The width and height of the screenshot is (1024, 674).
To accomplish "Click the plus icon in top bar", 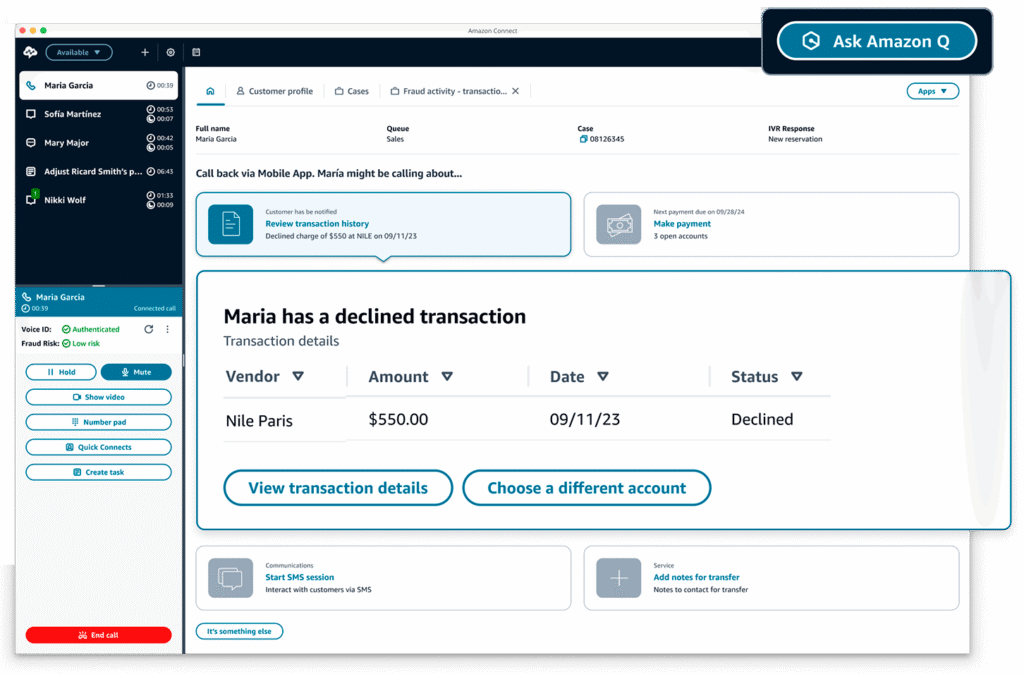I will [x=145, y=52].
